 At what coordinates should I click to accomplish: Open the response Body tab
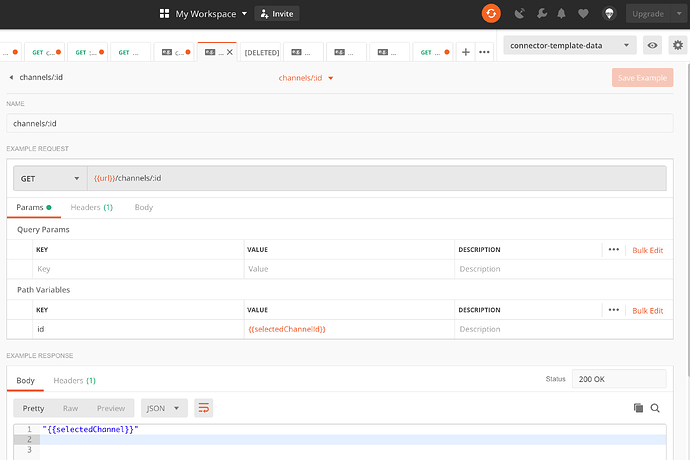click(x=26, y=380)
